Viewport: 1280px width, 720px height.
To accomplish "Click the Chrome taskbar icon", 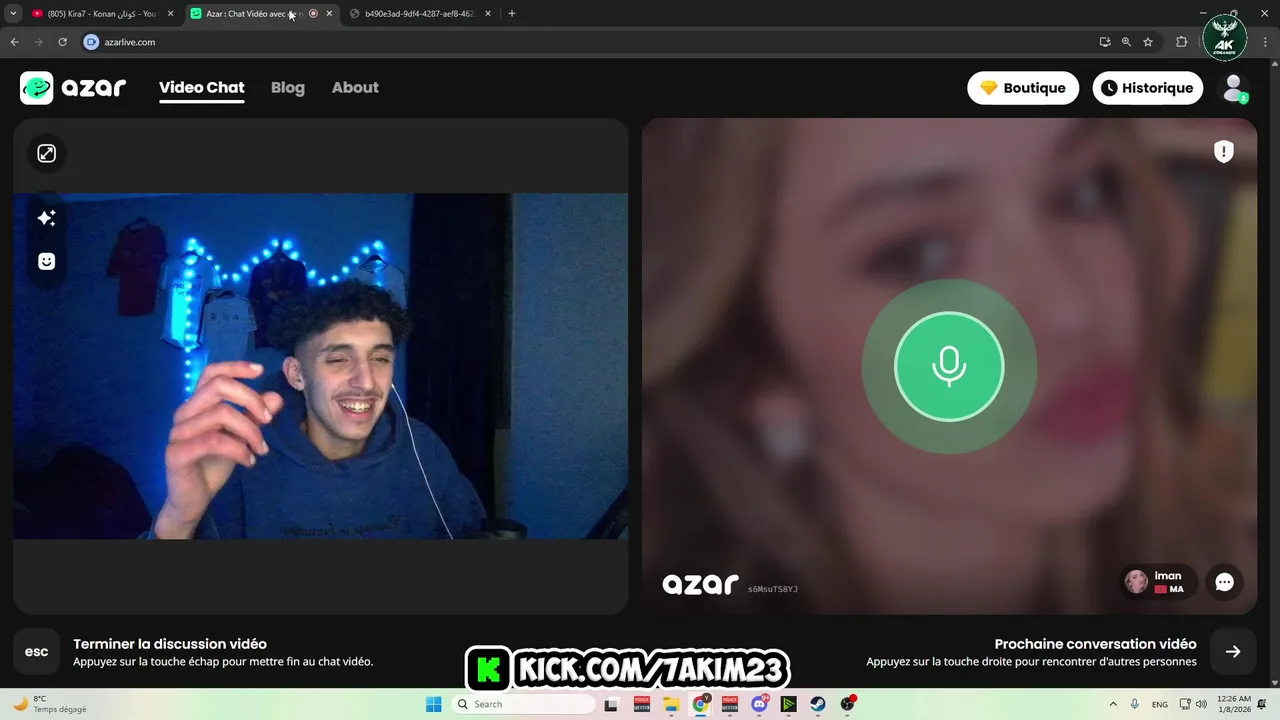I will [701, 704].
